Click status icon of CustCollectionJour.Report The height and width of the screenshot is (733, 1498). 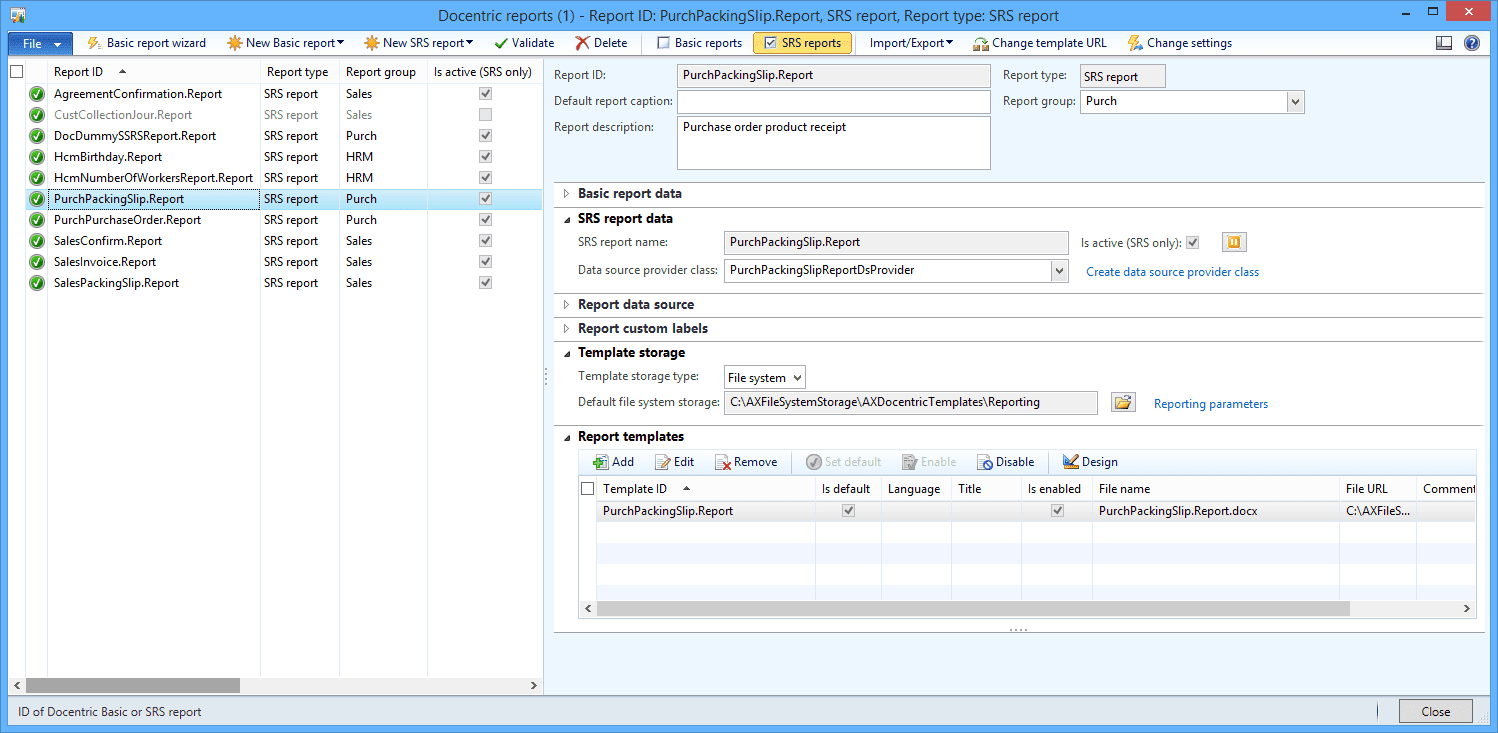tap(37, 115)
